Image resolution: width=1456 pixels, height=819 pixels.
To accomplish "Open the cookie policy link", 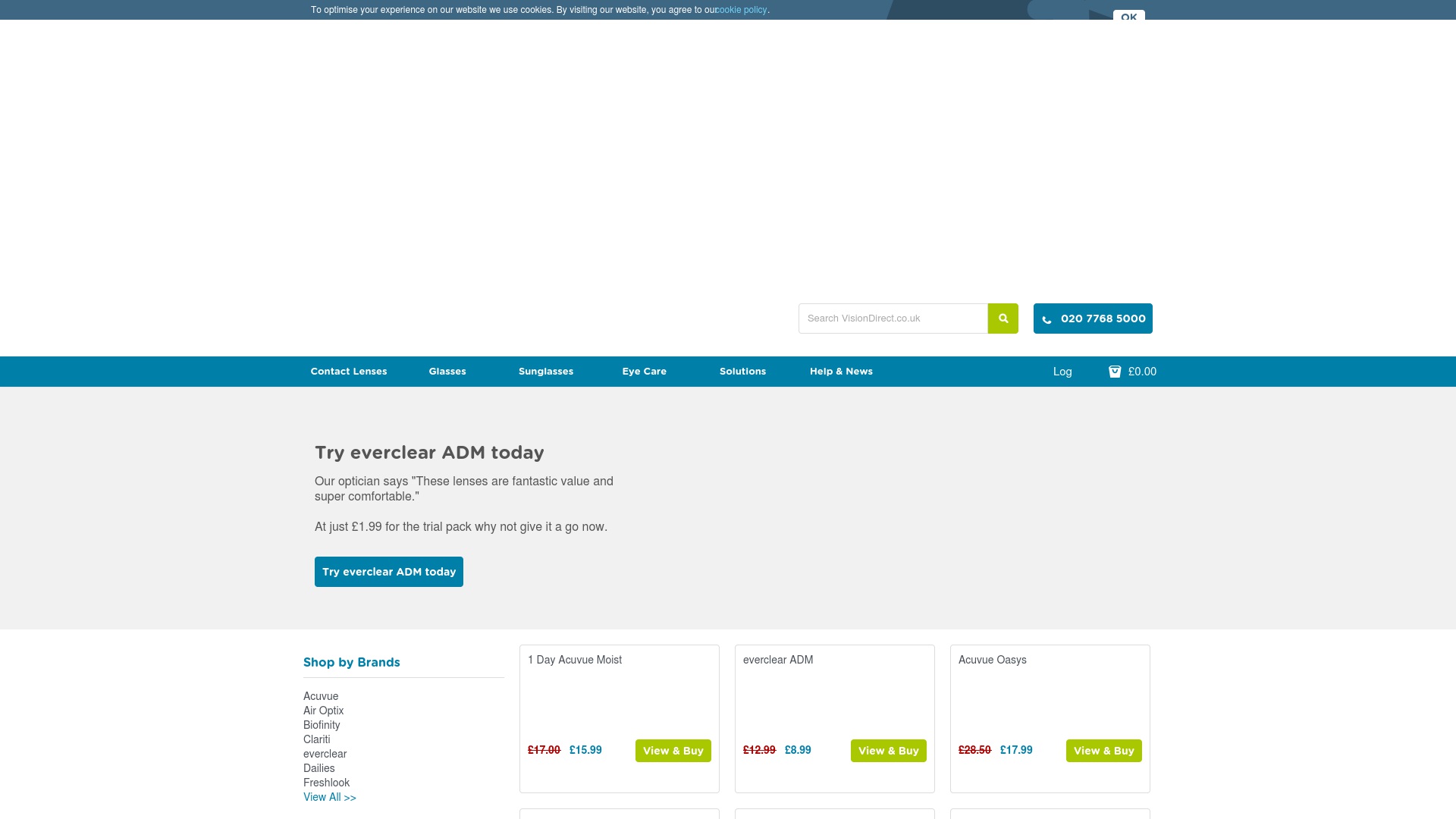I will 742,10.
